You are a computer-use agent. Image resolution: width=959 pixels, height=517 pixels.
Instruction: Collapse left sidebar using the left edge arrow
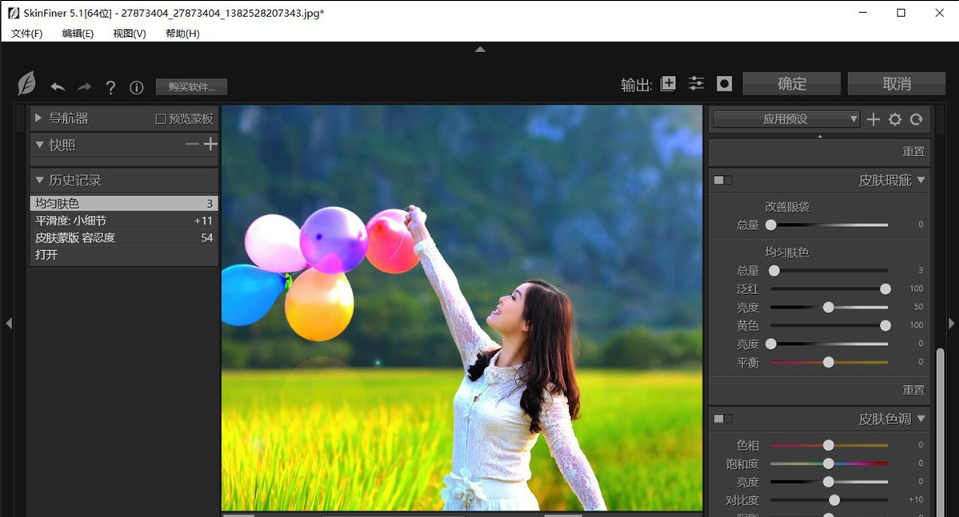pyautogui.click(x=9, y=323)
